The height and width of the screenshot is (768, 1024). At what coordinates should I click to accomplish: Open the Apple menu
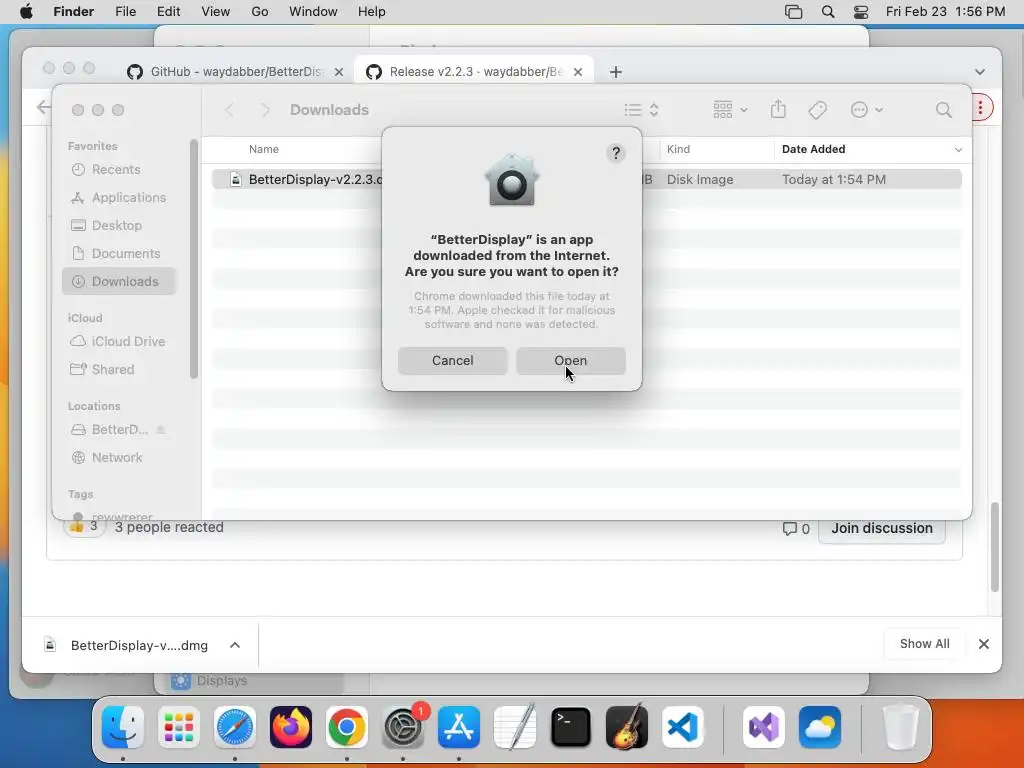(26, 12)
